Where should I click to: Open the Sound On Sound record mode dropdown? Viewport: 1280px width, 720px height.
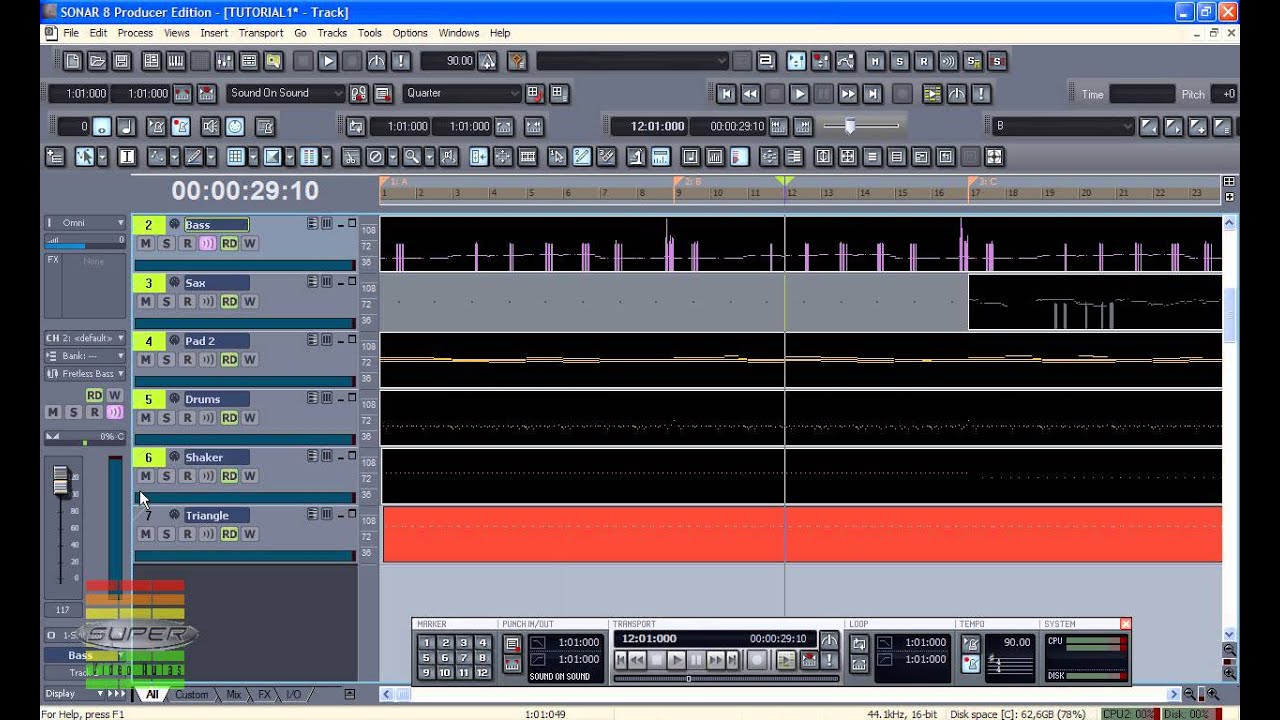(x=287, y=93)
